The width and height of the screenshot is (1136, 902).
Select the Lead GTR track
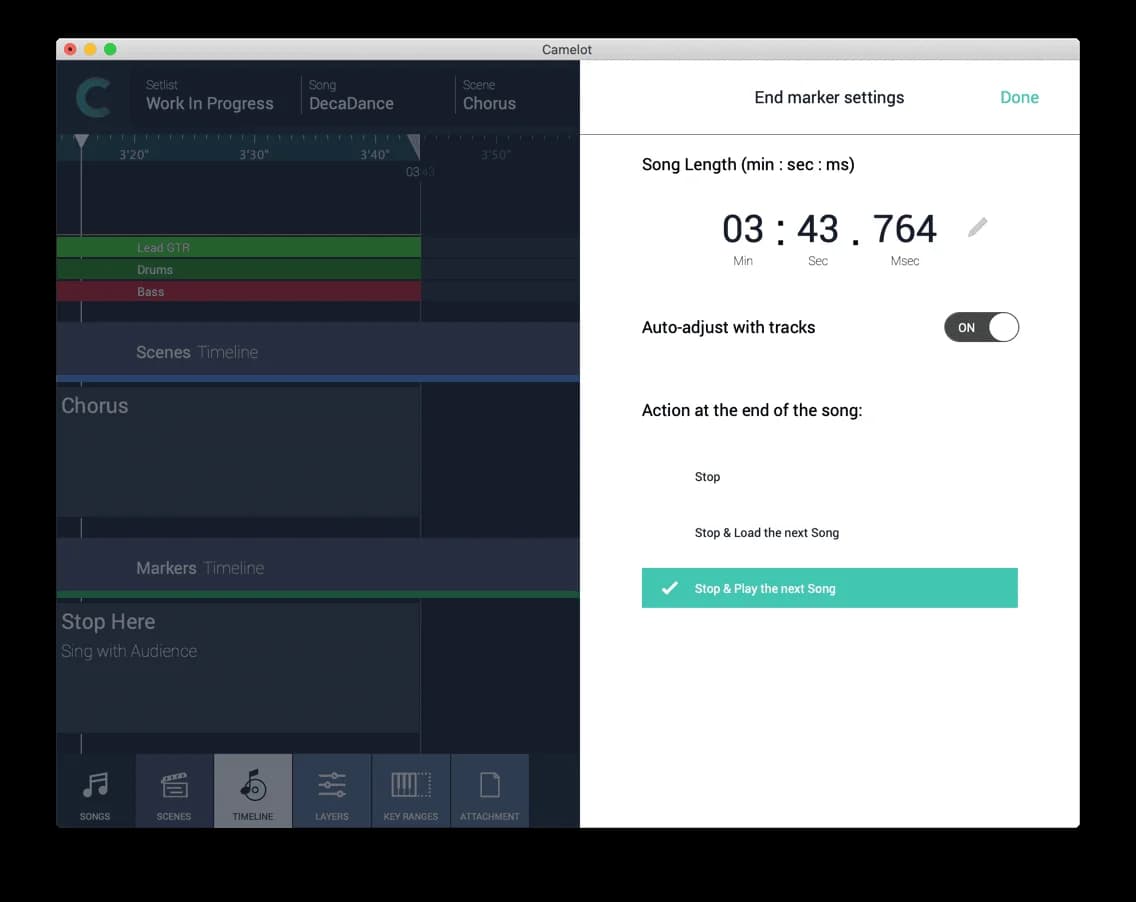[x=238, y=247]
